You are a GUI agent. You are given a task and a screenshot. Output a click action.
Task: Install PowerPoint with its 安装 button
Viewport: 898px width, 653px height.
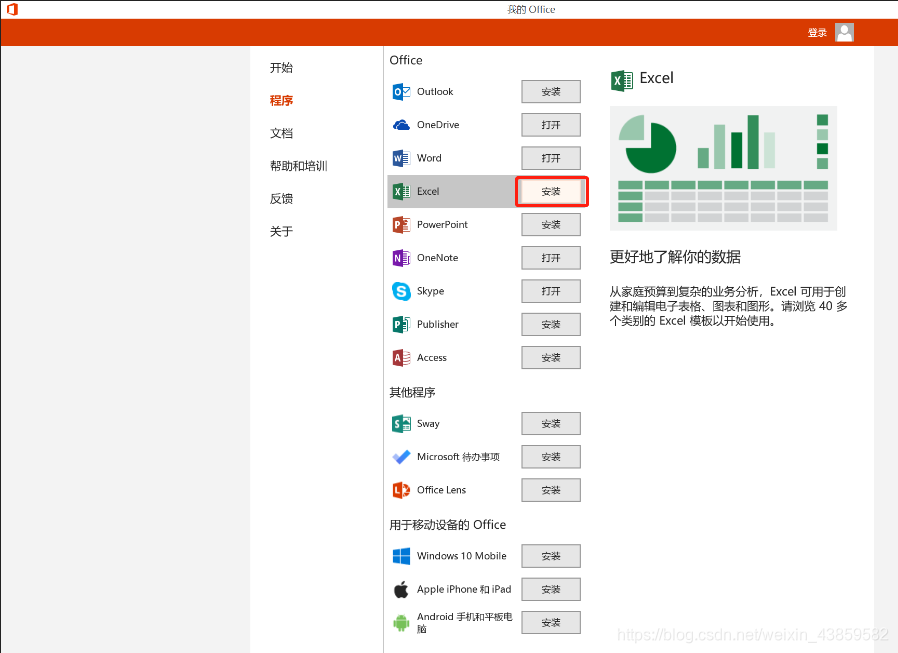[x=551, y=225]
